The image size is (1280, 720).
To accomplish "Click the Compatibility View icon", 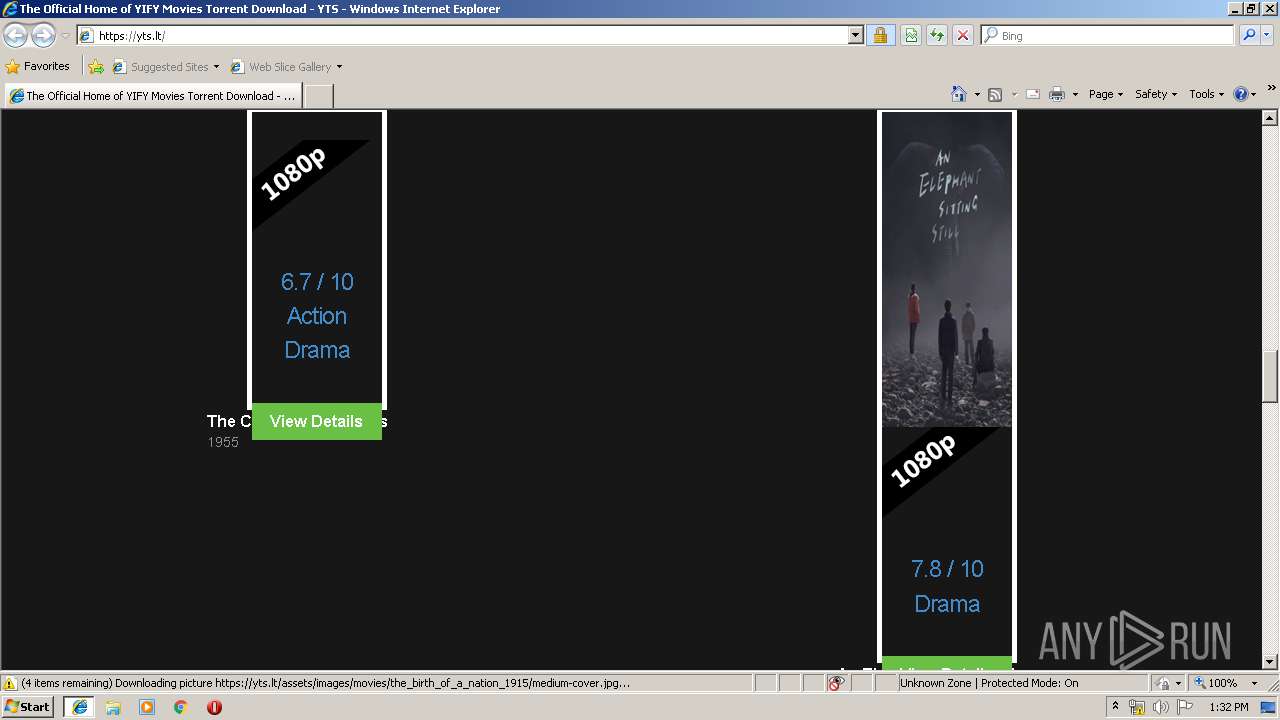I will [x=911, y=36].
